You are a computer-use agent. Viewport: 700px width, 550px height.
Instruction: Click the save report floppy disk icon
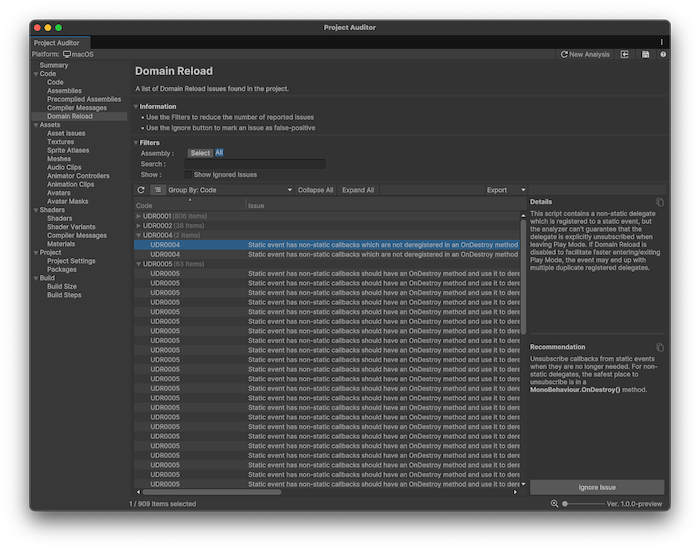(x=645, y=54)
